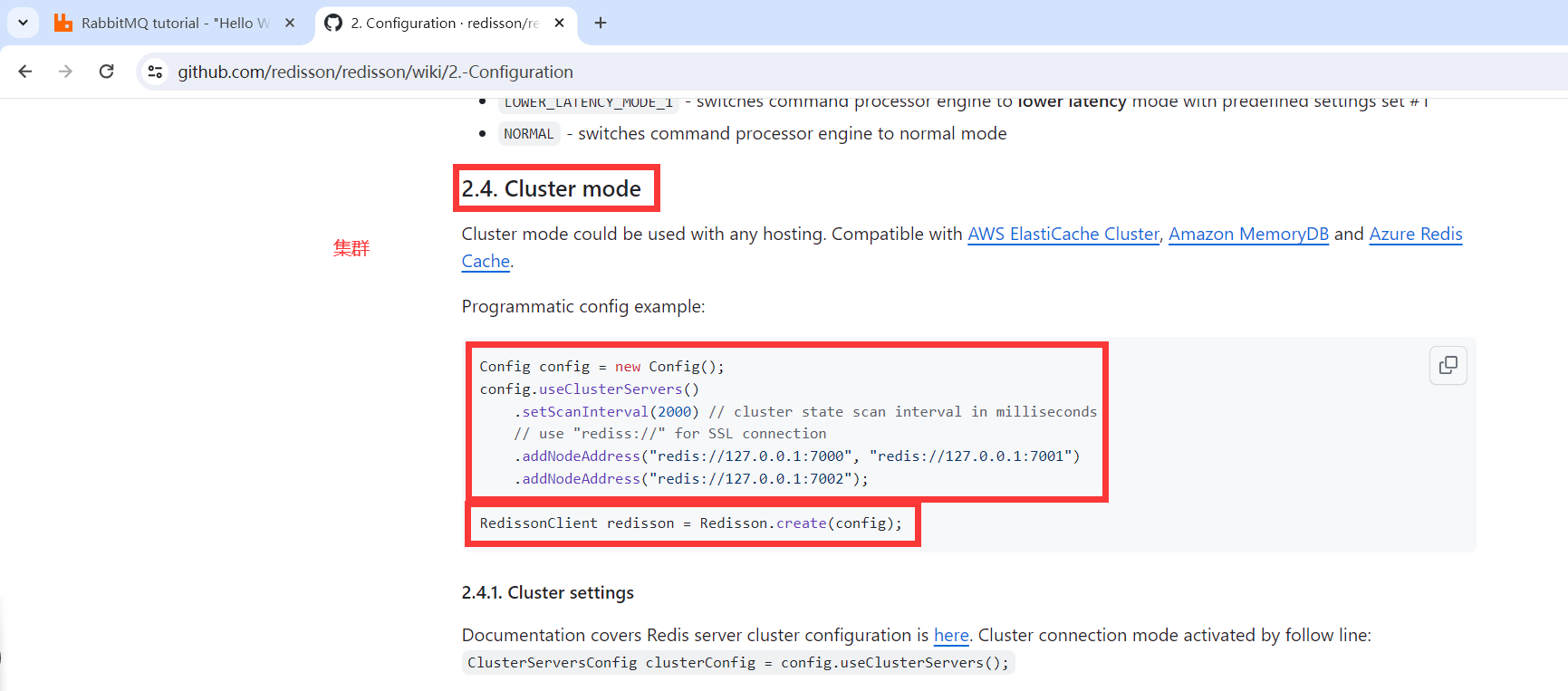Go back to previous page

point(25,72)
